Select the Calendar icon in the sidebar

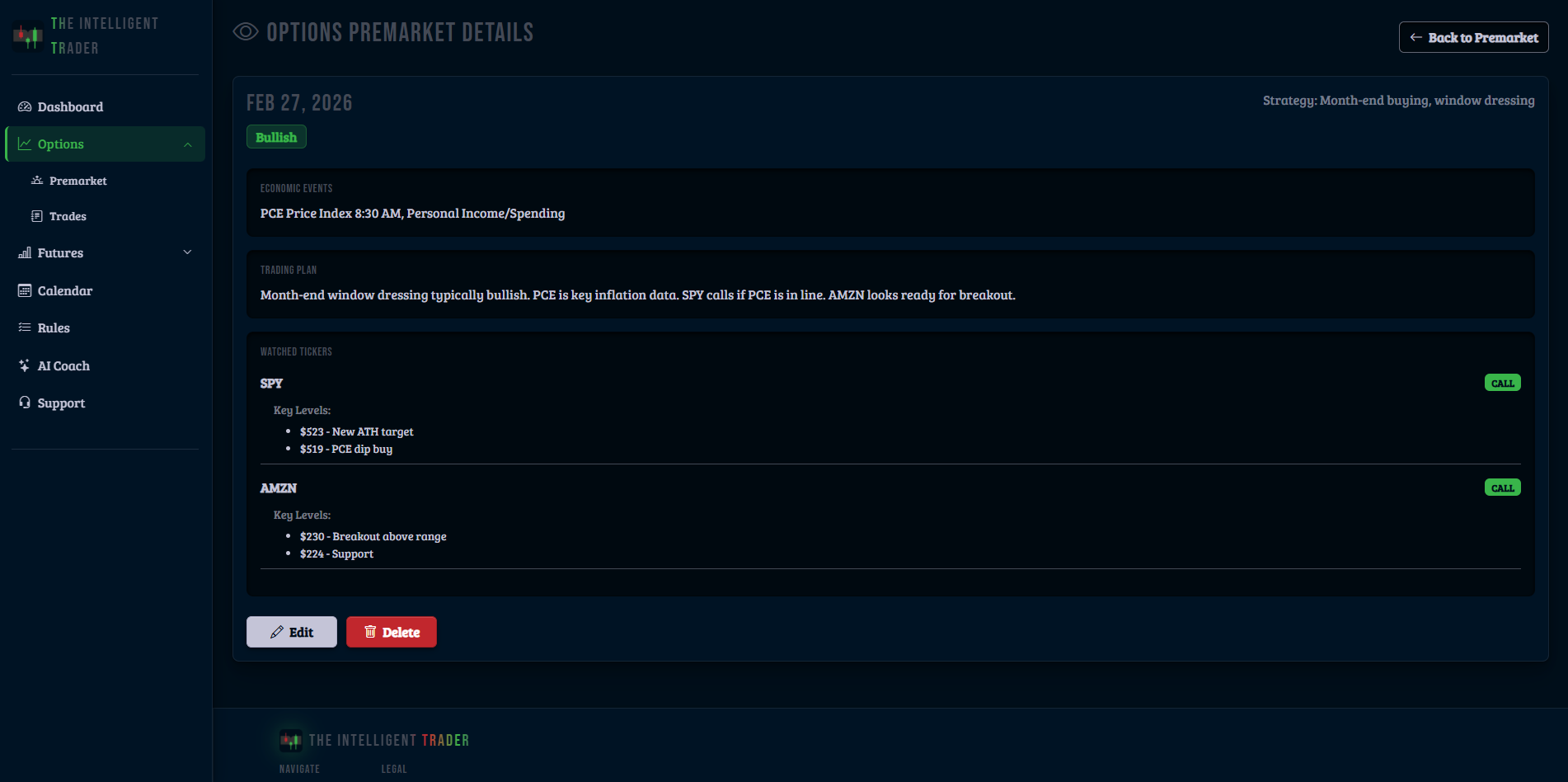24,290
